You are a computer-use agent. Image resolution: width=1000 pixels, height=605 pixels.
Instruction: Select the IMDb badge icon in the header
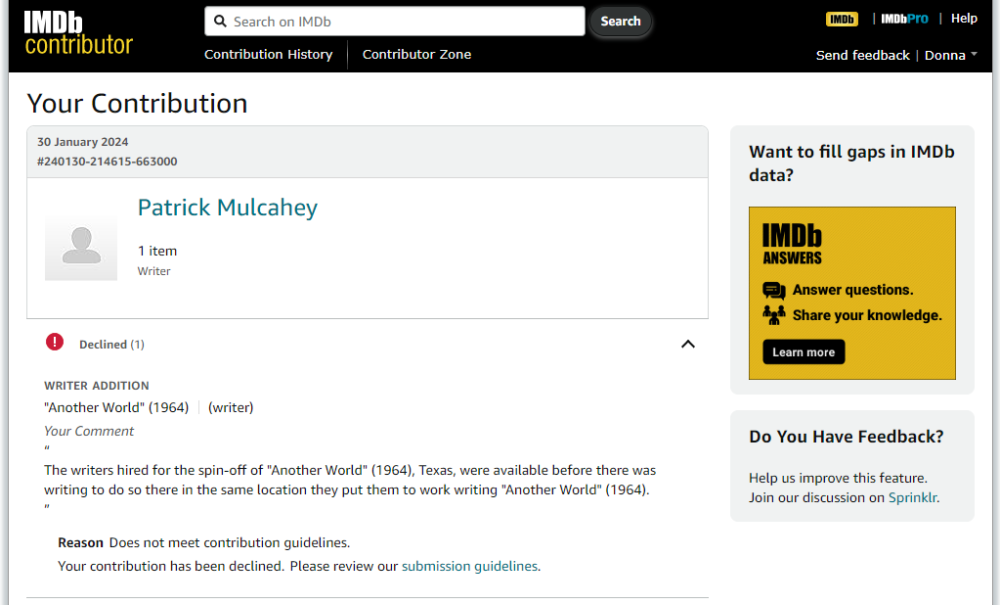coord(841,18)
